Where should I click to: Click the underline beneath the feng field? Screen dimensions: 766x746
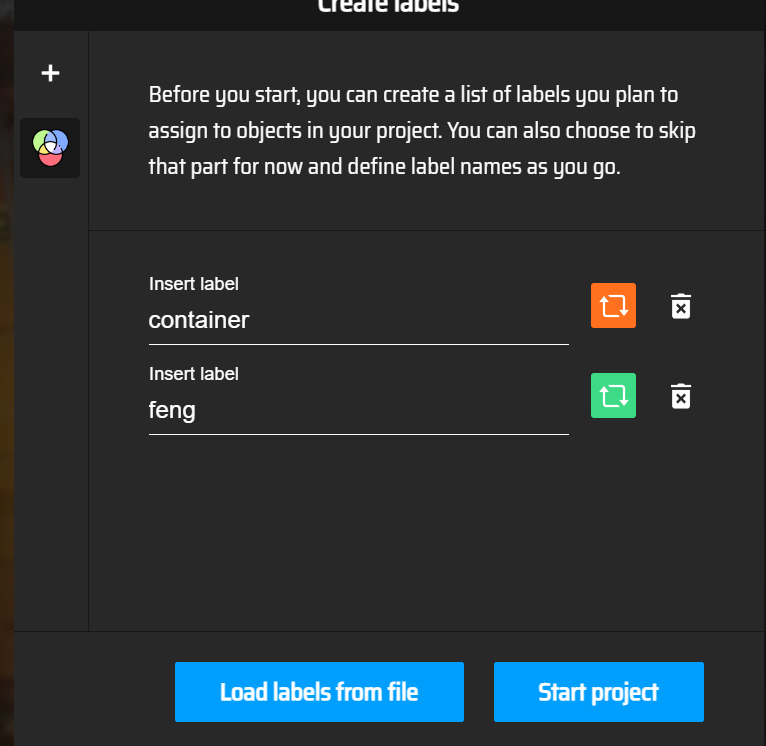coord(358,434)
